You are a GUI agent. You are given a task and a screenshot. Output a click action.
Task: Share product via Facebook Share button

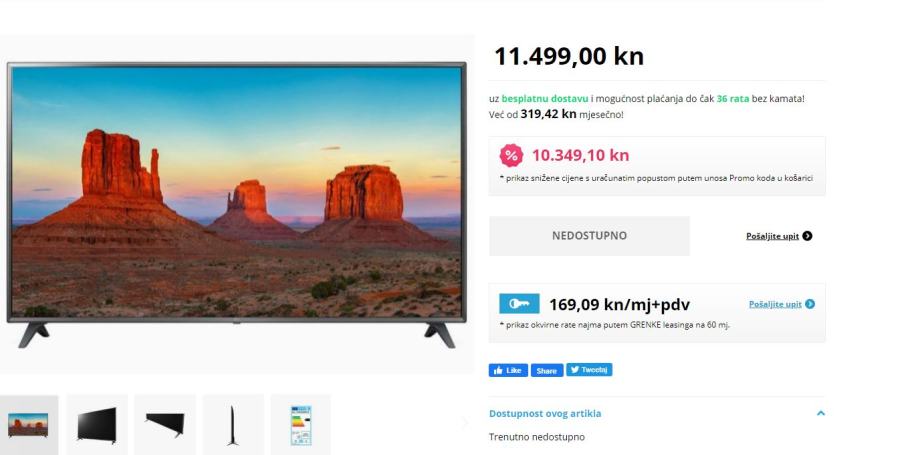point(547,370)
